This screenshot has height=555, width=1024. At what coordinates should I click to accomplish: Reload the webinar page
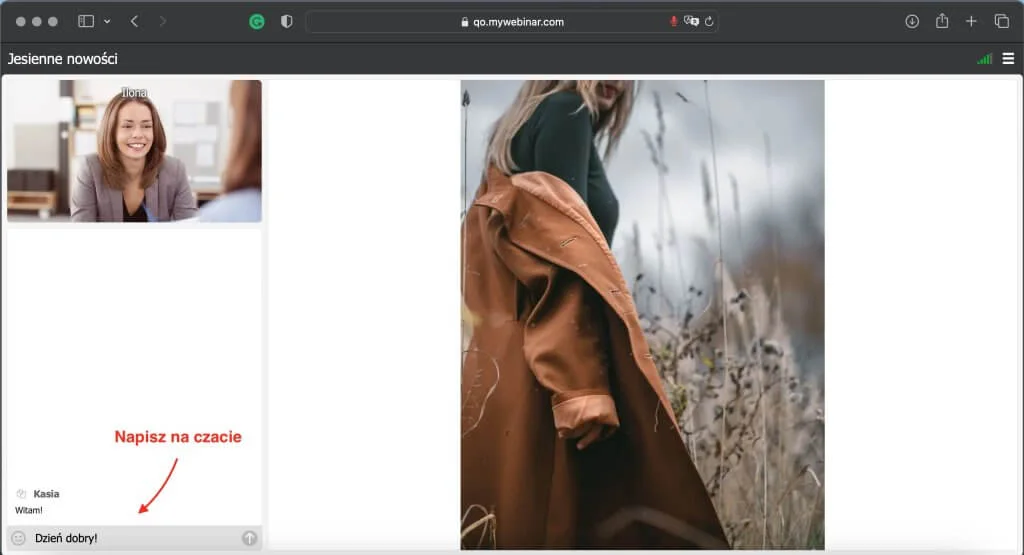click(709, 22)
